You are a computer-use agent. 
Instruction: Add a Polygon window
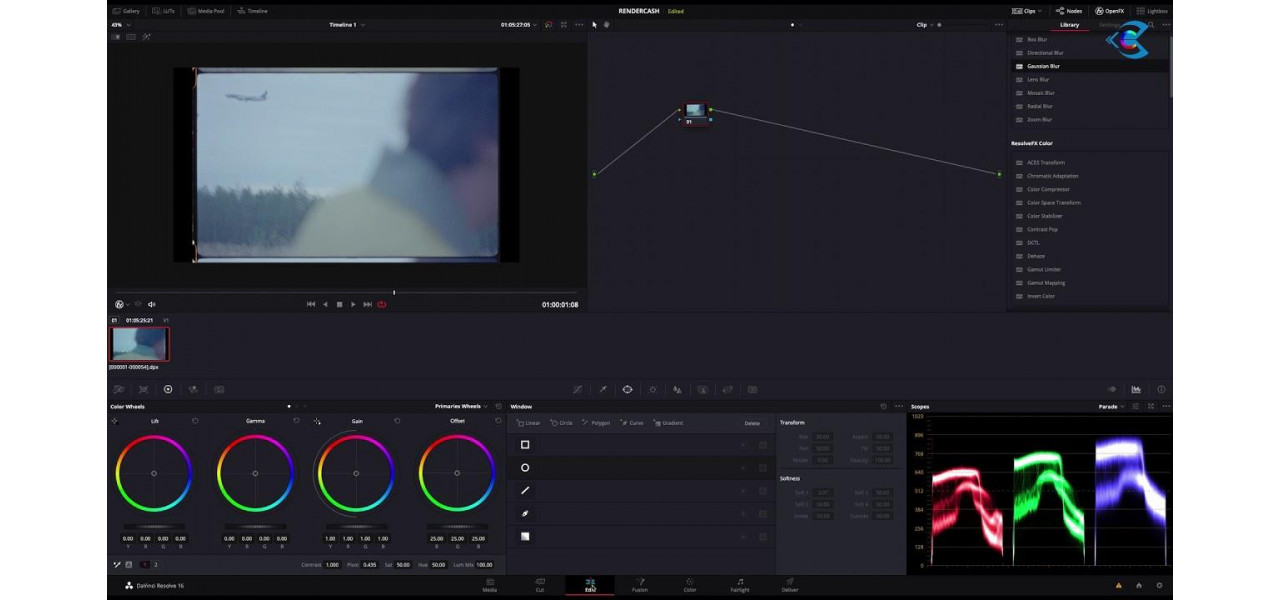(x=596, y=423)
